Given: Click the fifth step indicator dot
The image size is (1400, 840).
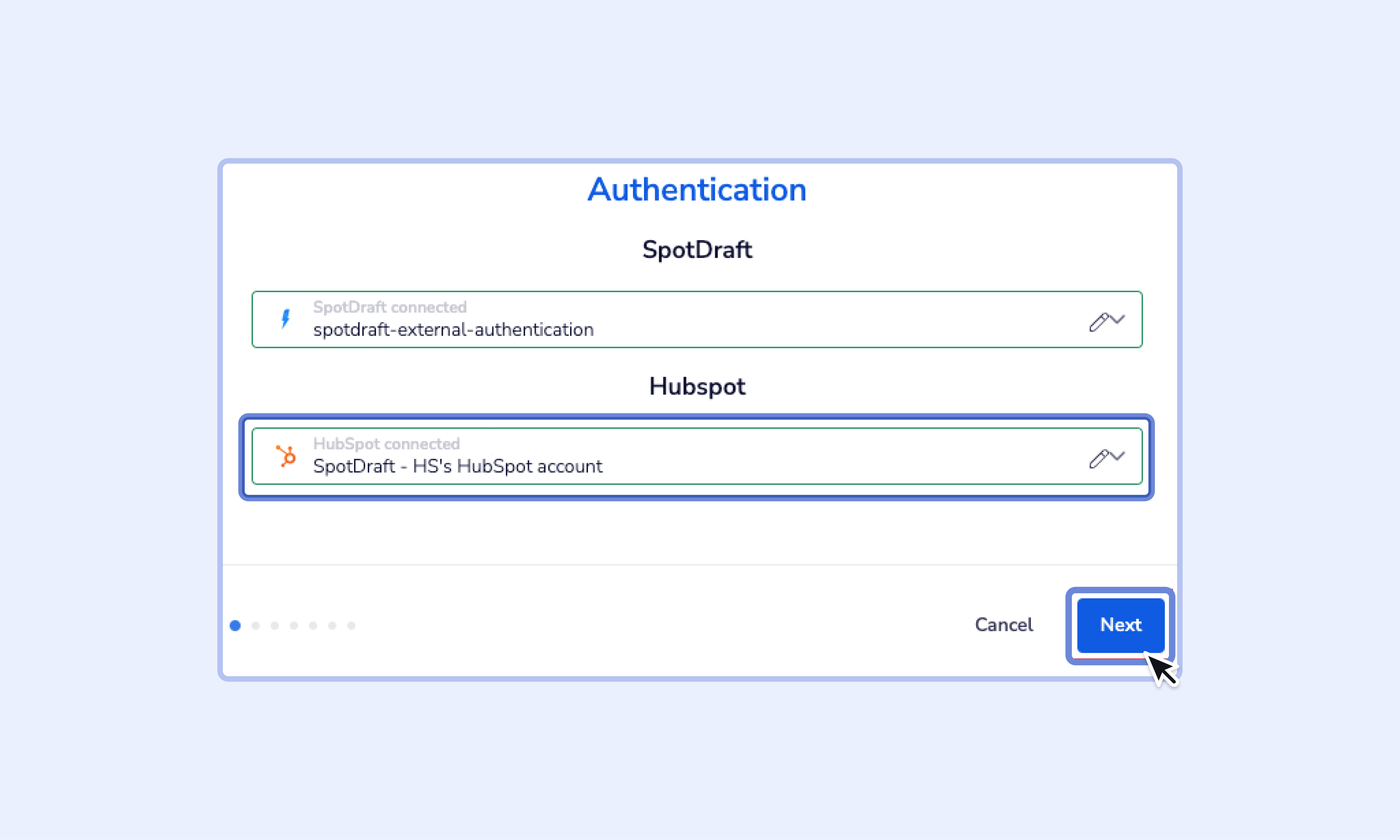Looking at the screenshot, I should pos(313,625).
